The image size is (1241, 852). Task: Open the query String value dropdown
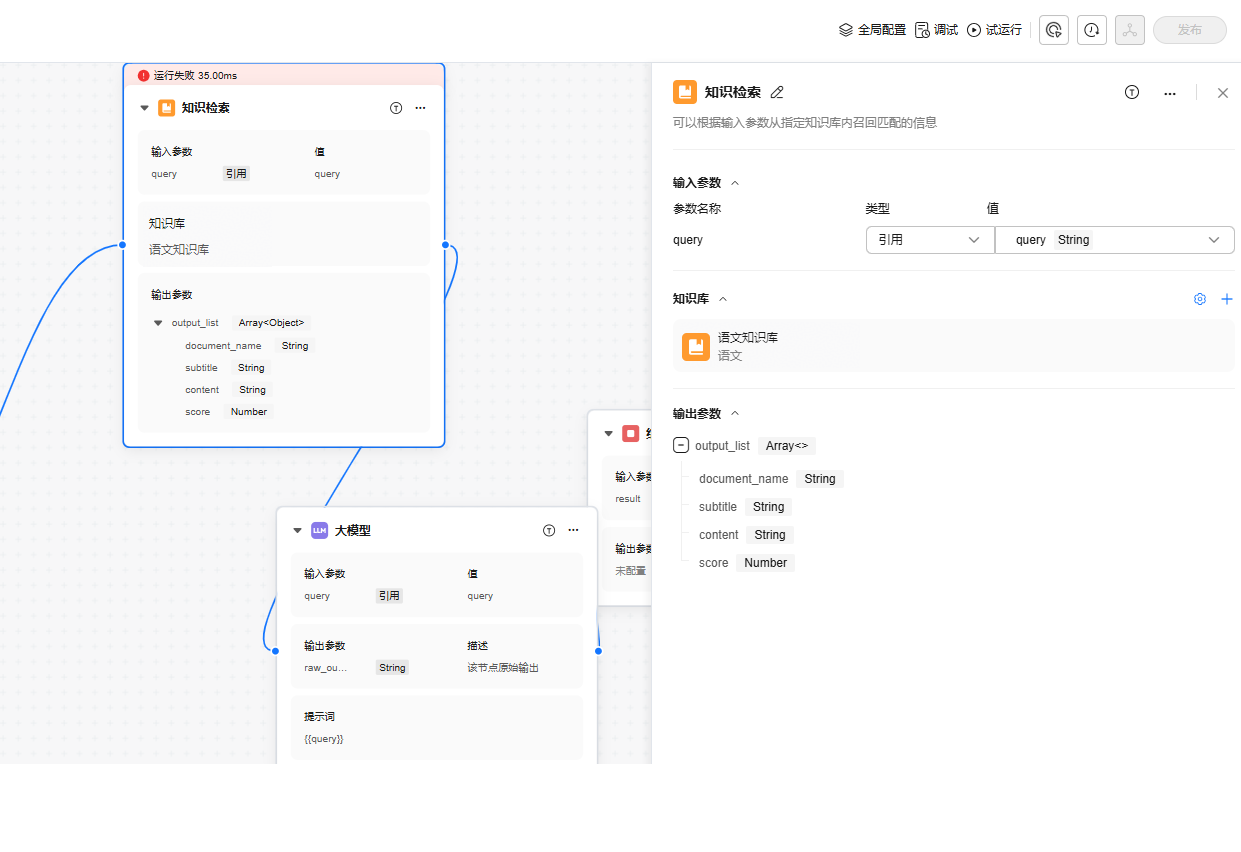click(x=1114, y=240)
